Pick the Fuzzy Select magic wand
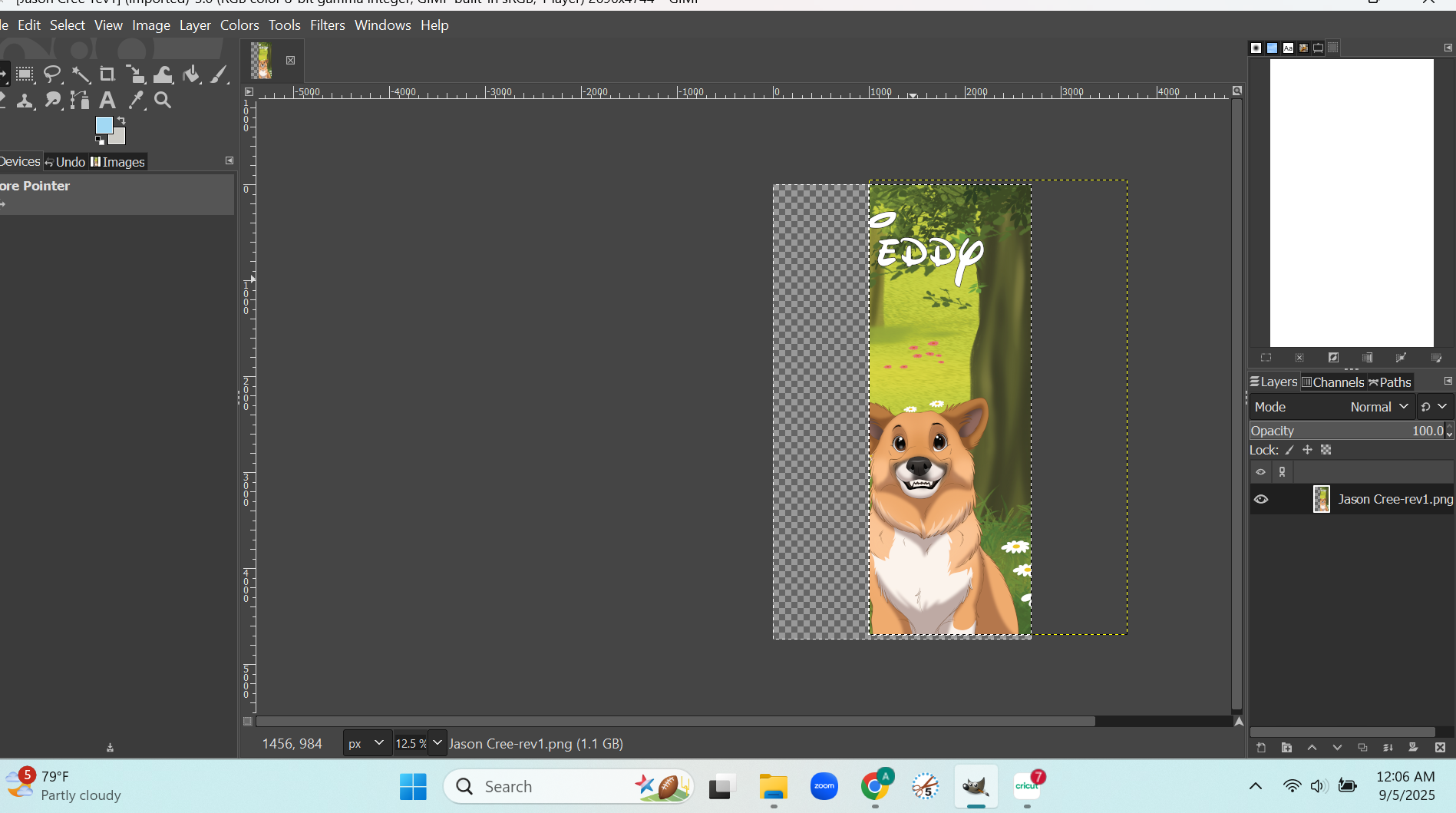Viewport: 1456px width, 813px height. tap(81, 74)
